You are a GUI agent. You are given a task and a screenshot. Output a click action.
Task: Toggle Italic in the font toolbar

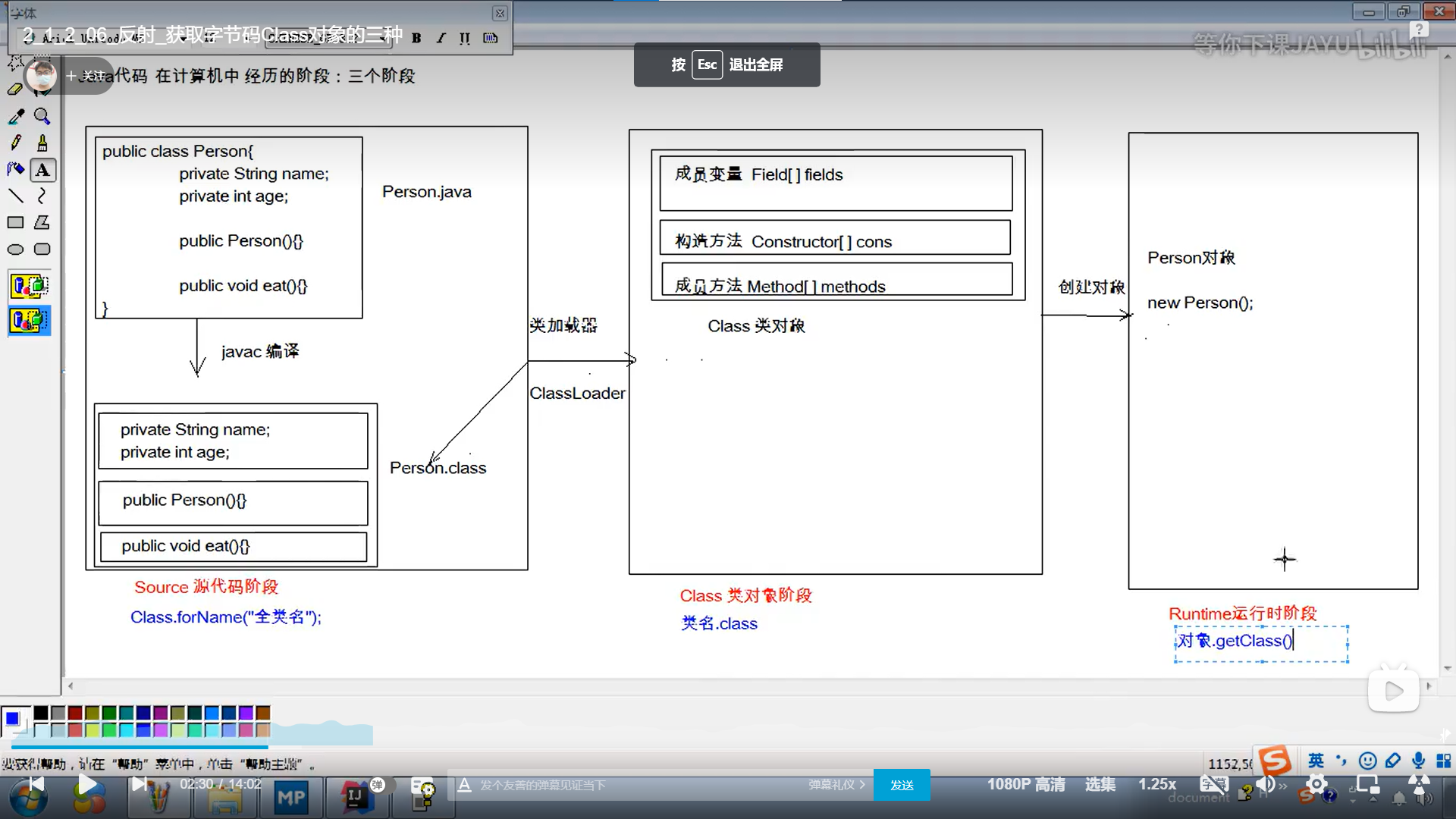(x=441, y=38)
